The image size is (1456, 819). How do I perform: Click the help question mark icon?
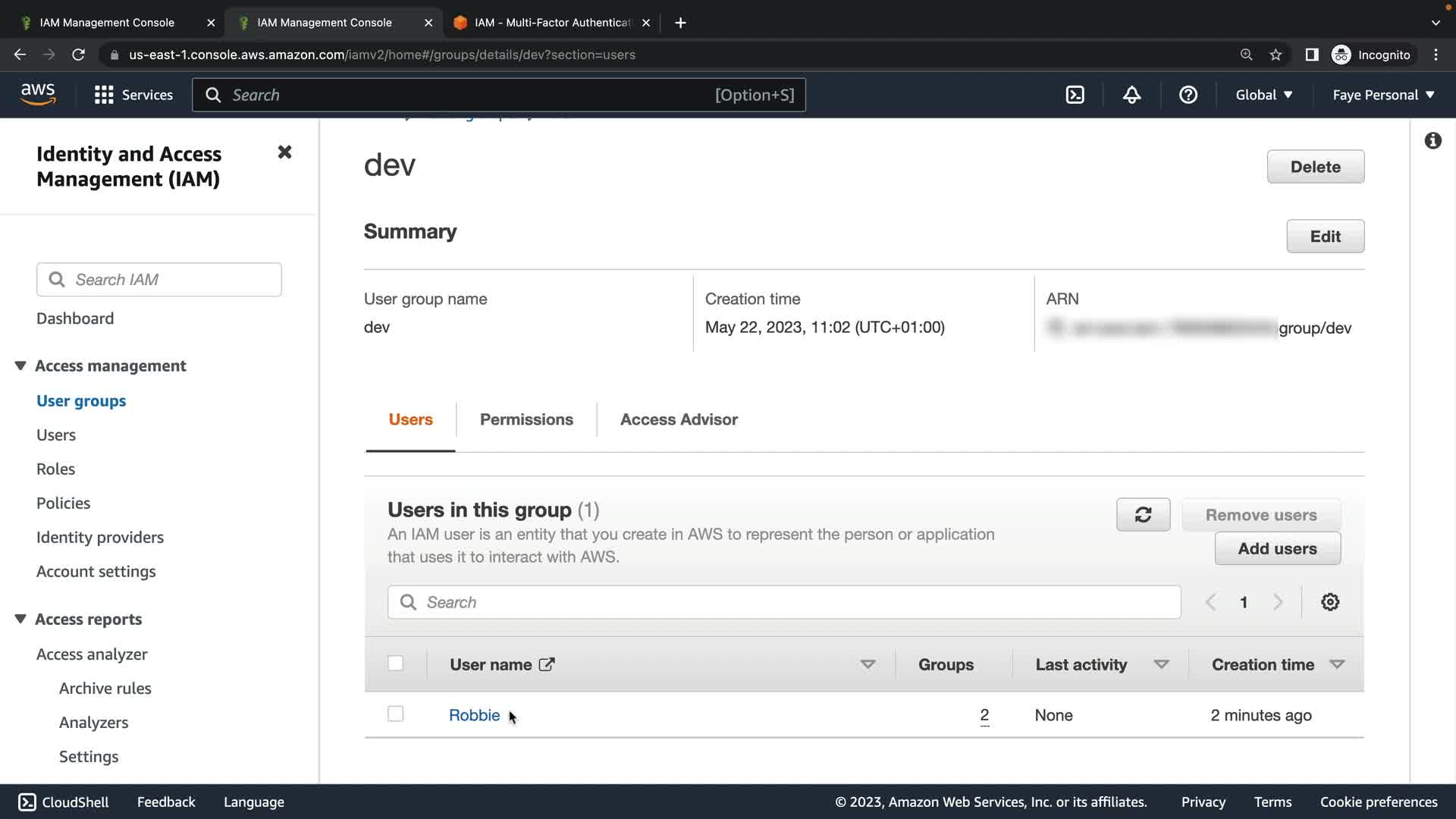pyautogui.click(x=1188, y=95)
